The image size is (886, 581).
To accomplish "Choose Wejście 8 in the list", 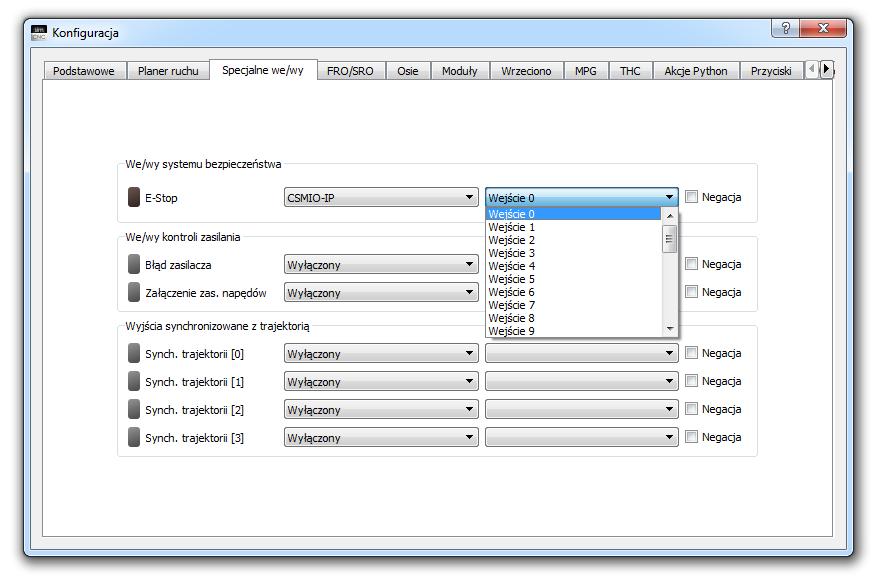I will pos(574,318).
